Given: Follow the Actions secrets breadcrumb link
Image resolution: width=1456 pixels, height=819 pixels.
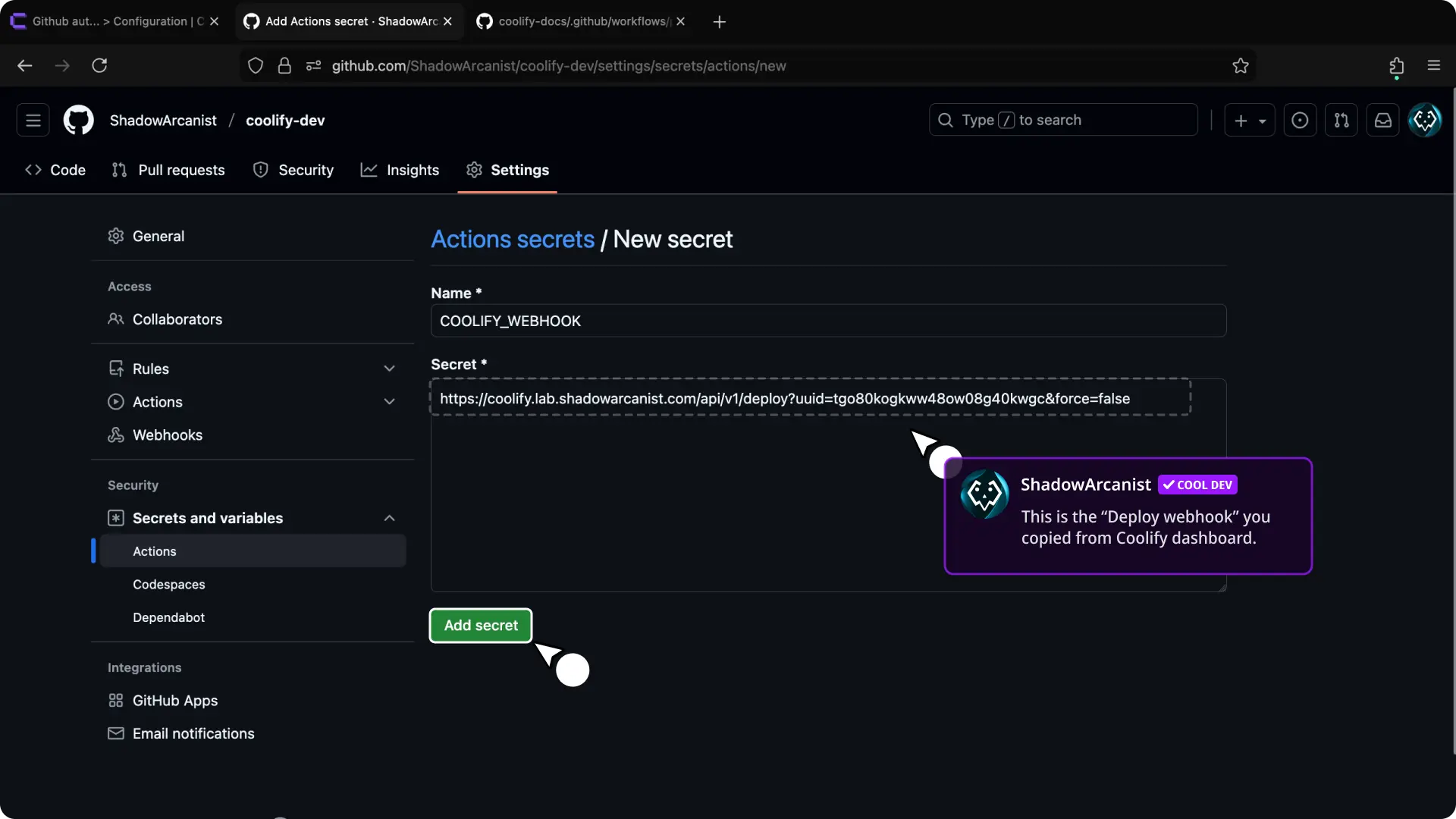Looking at the screenshot, I should click(513, 240).
